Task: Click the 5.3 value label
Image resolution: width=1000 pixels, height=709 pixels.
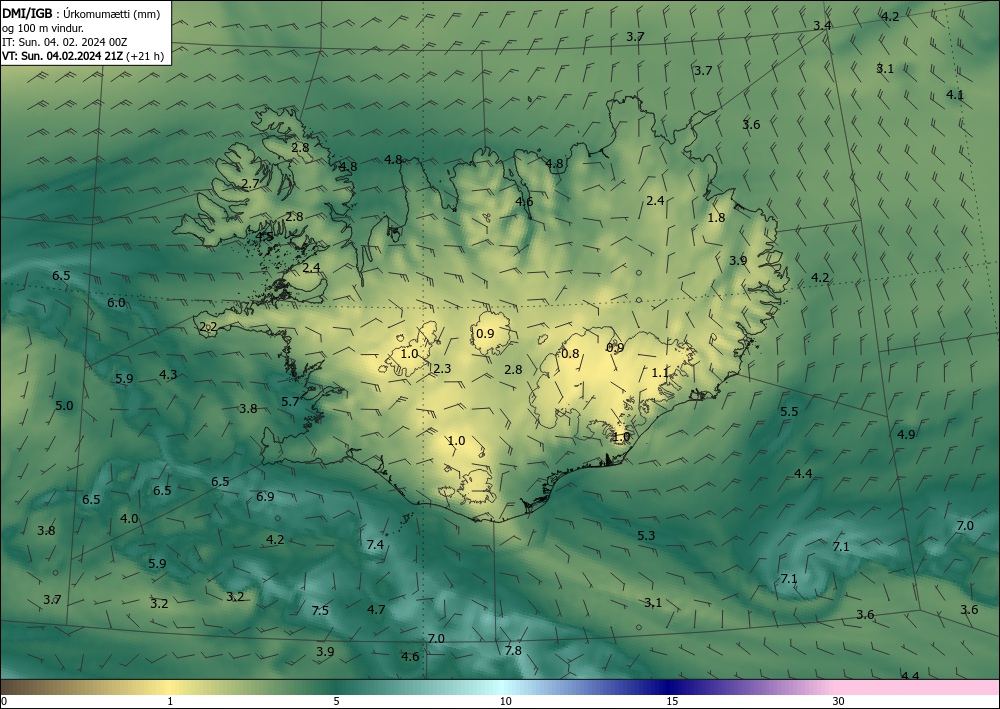Action: pos(646,535)
